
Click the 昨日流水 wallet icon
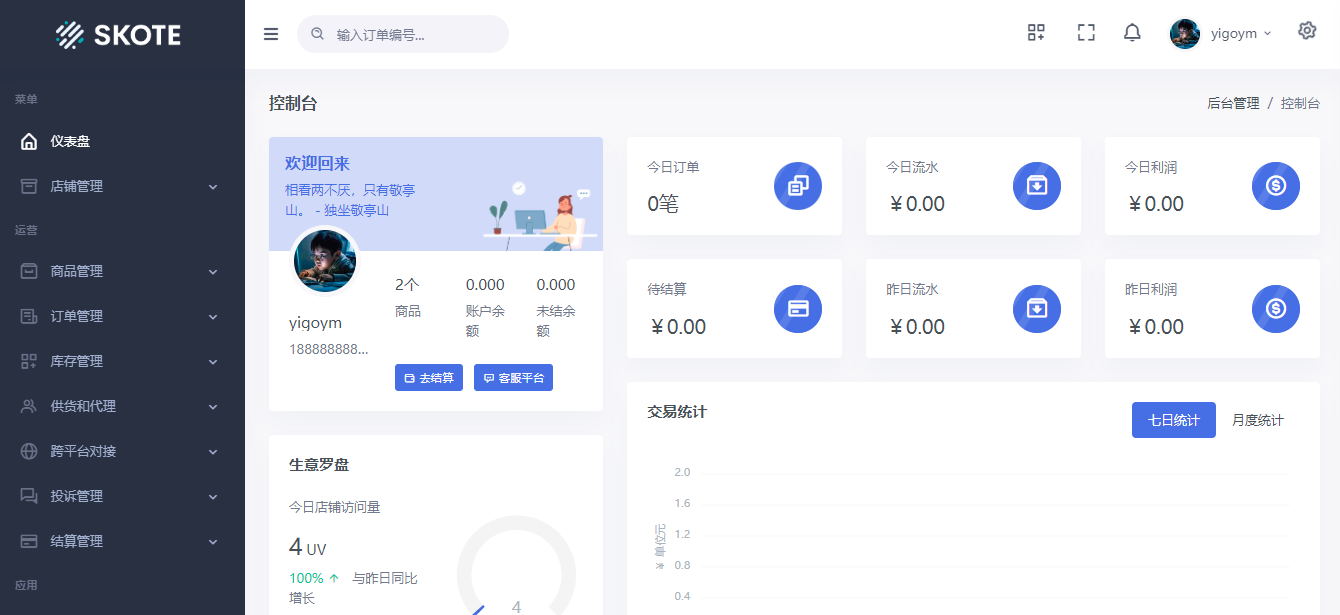(x=1036, y=309)
